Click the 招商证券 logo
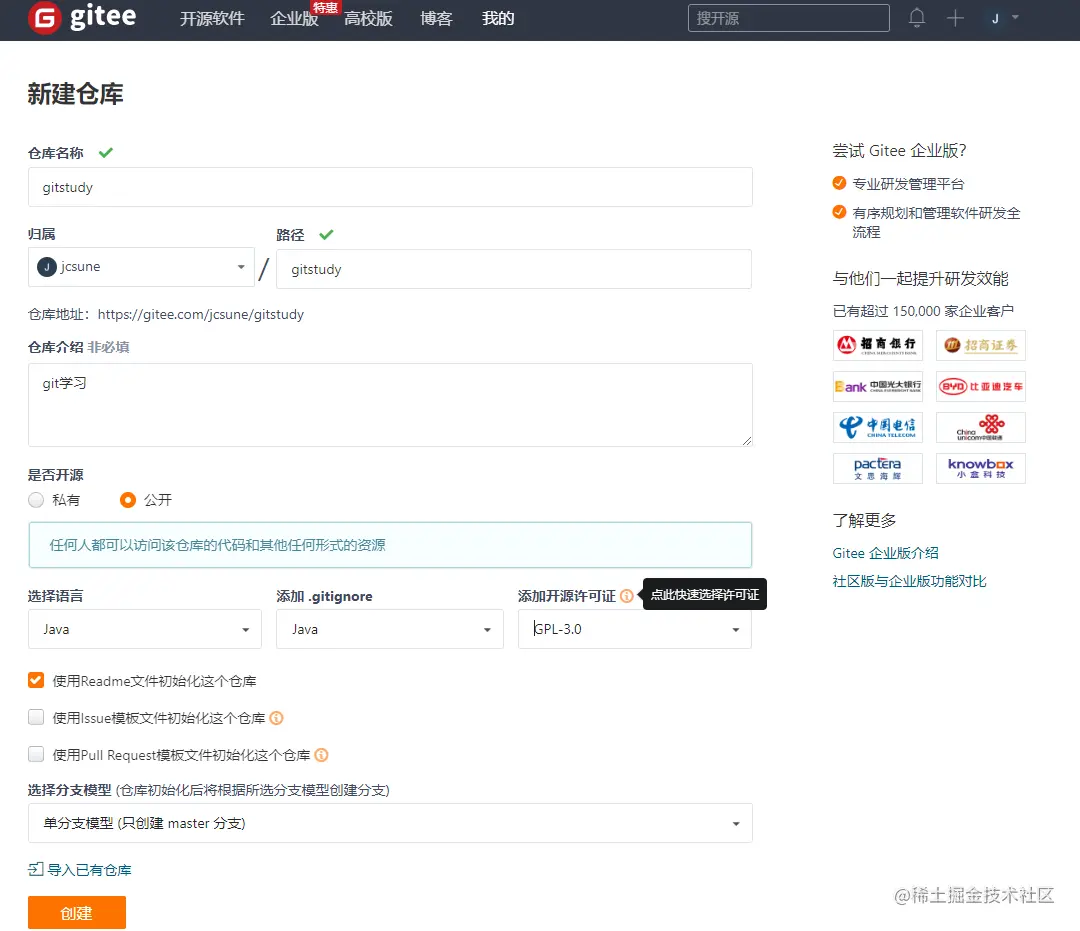 coord(980,345)
